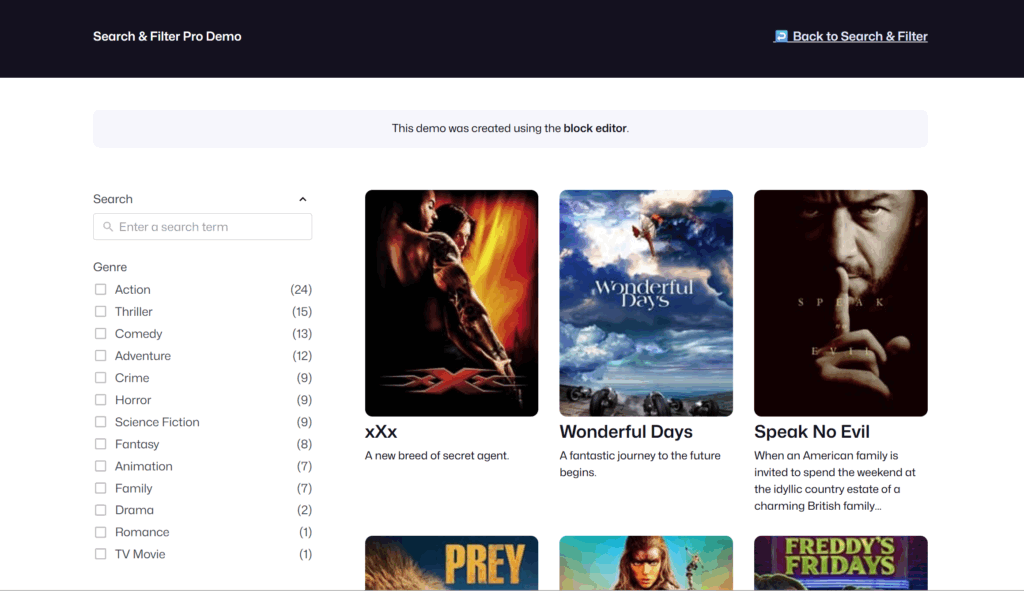Click the xXx movie poster
This screenshot has width=1024, height=591.
pos(451,303)
